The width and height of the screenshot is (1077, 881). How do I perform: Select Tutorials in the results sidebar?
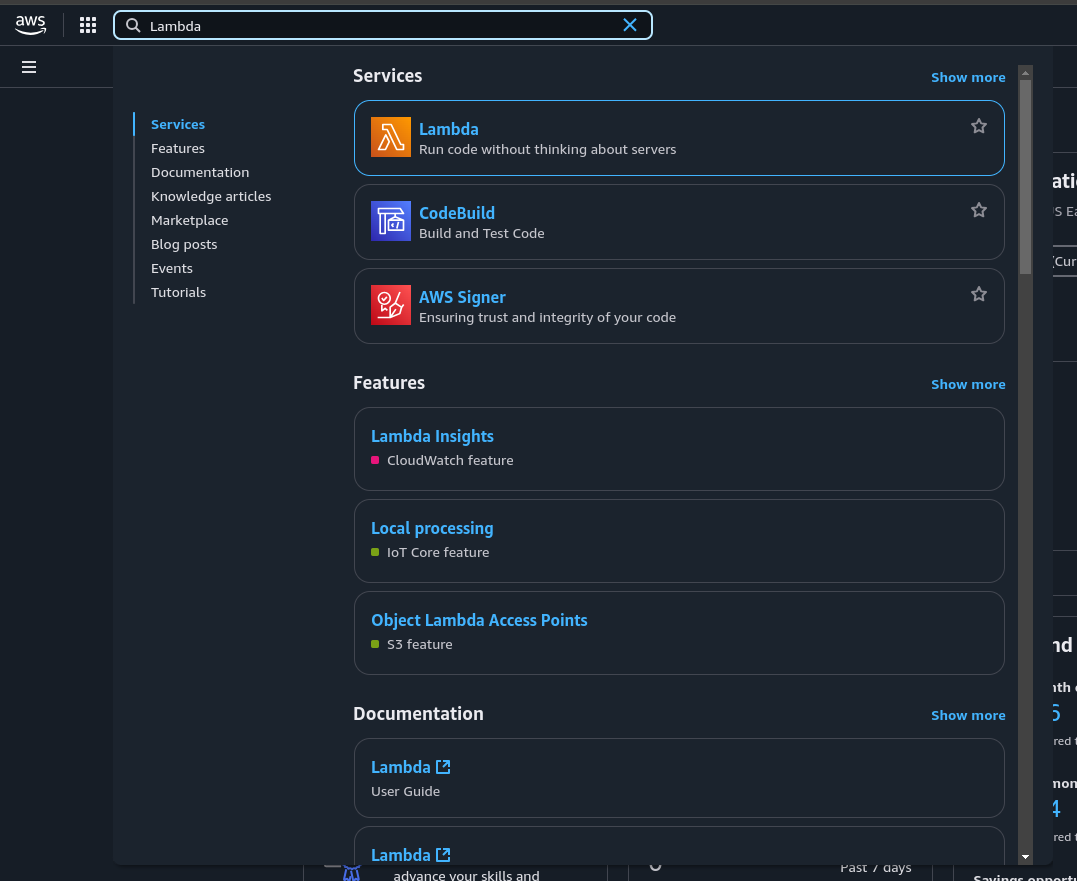click(x=179, y=293)
